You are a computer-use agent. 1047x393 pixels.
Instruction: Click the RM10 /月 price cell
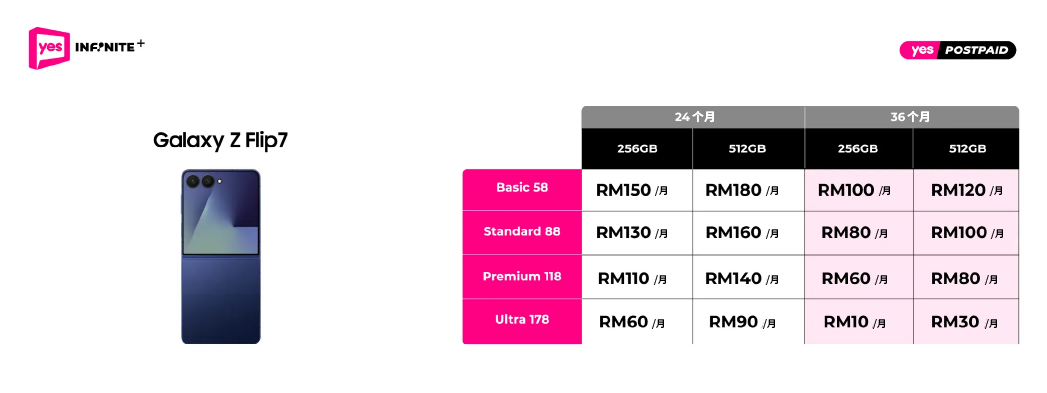859,322
